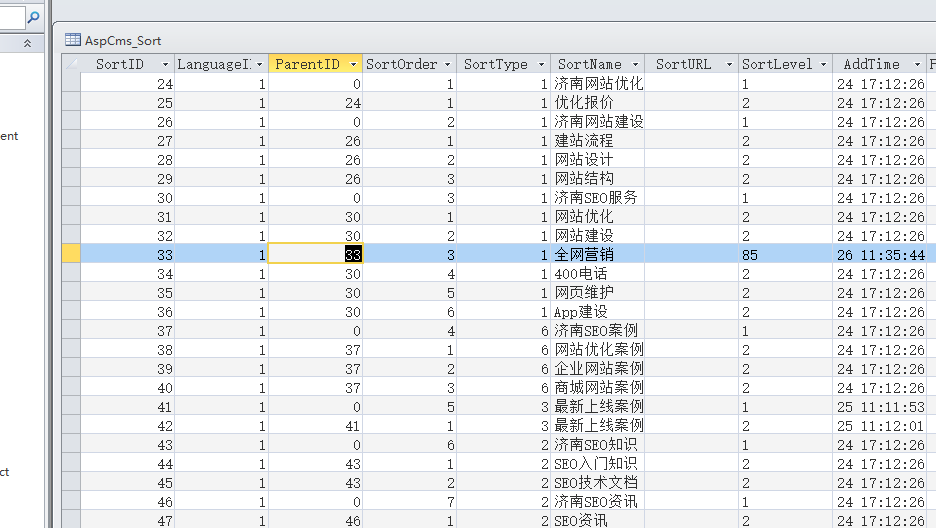Screen dimensions: 936x528
Task: Click the row selector for SortID 24
Action: [70, 84]
